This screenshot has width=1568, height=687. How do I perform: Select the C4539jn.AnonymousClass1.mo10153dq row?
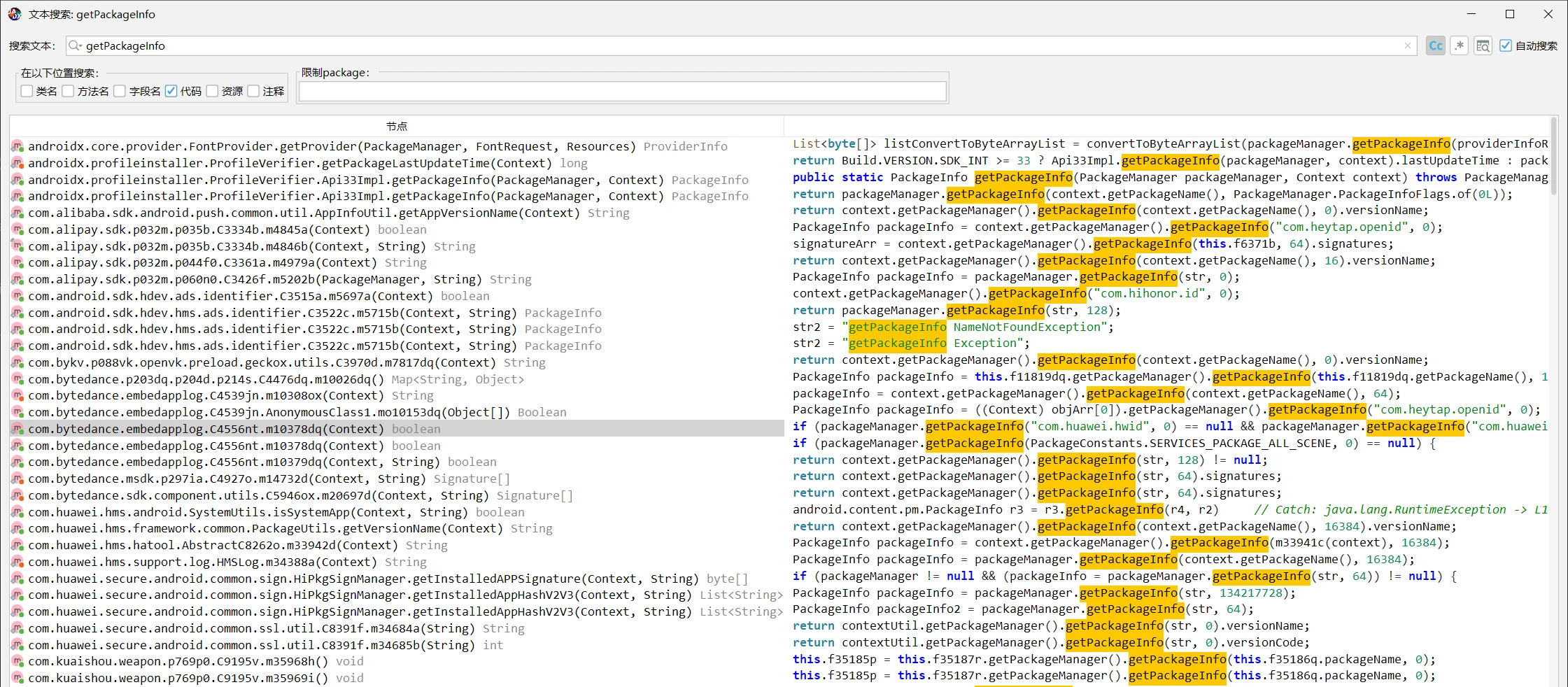tap(397, 412)
